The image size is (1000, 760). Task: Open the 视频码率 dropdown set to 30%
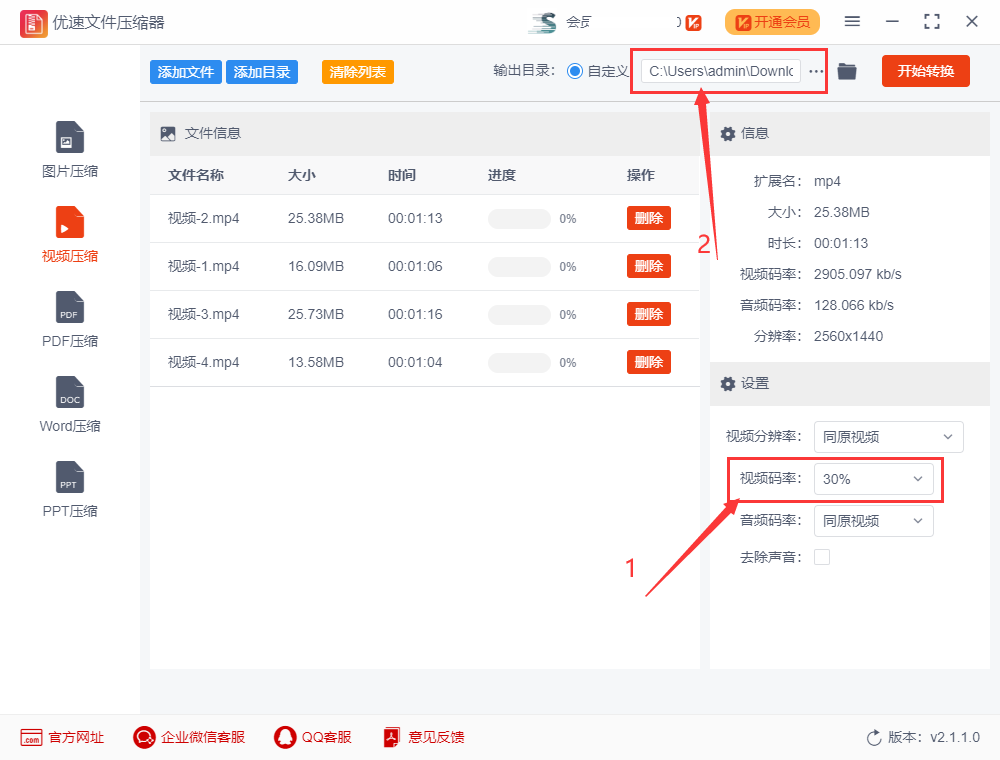874,480
